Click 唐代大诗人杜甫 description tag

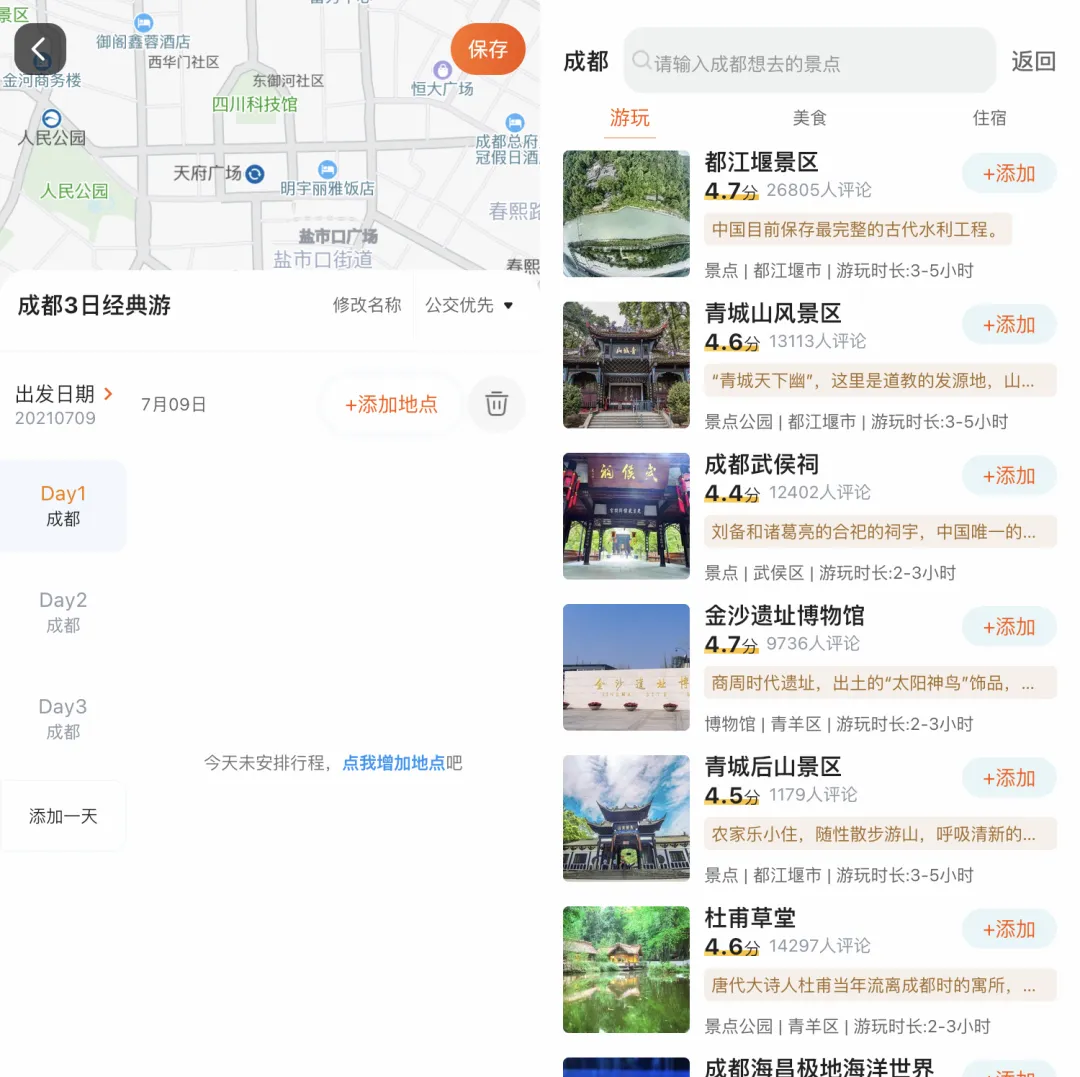[880, 985]
